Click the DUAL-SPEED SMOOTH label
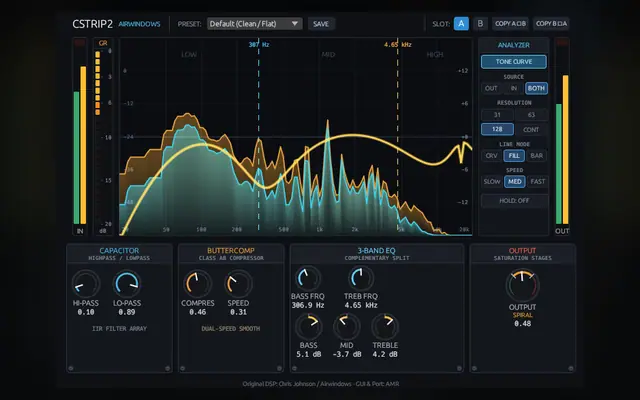640x400 pixels. (x=231, y=329)
